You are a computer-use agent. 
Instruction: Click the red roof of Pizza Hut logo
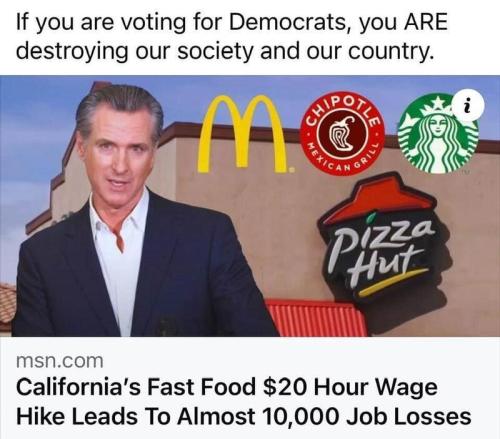[x=378, y=199]
